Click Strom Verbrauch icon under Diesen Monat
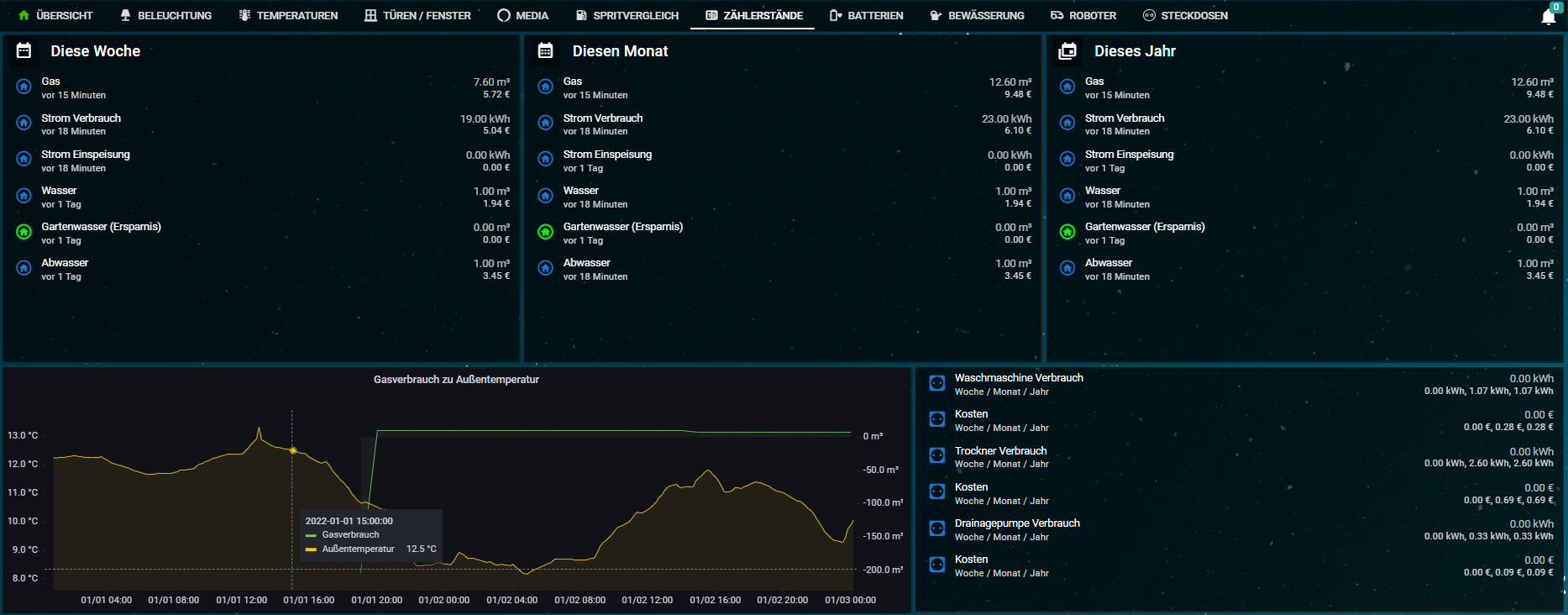 click(x=546, y=123)
